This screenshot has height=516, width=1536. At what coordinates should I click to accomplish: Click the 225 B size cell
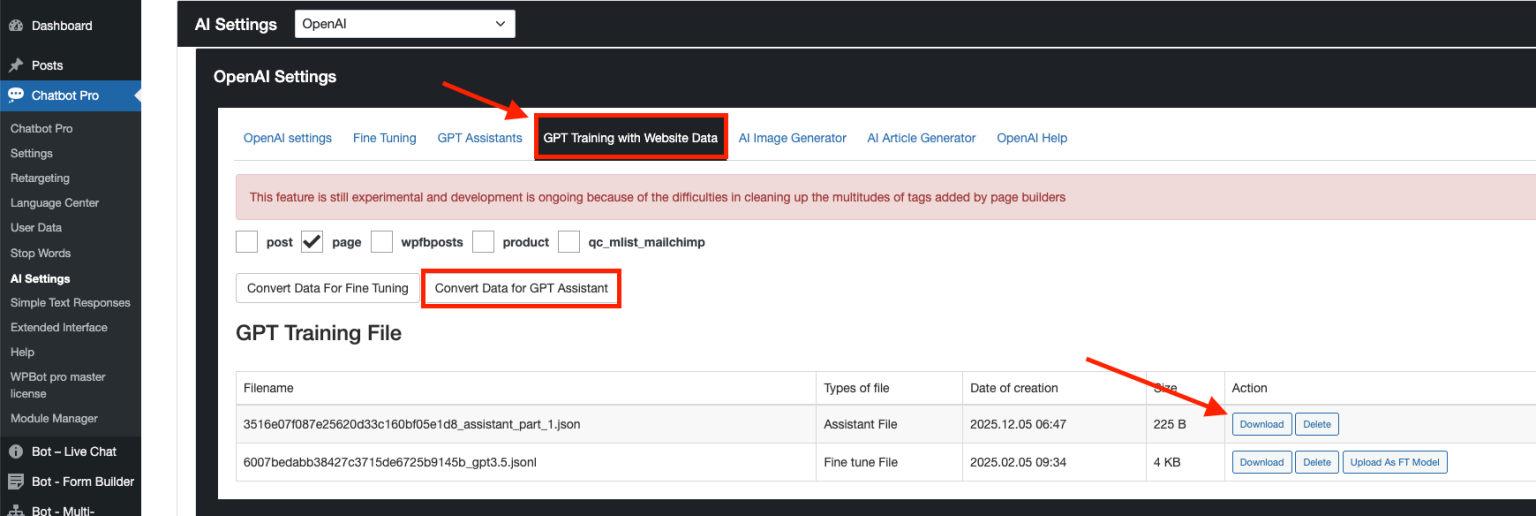pos(1185,424)
